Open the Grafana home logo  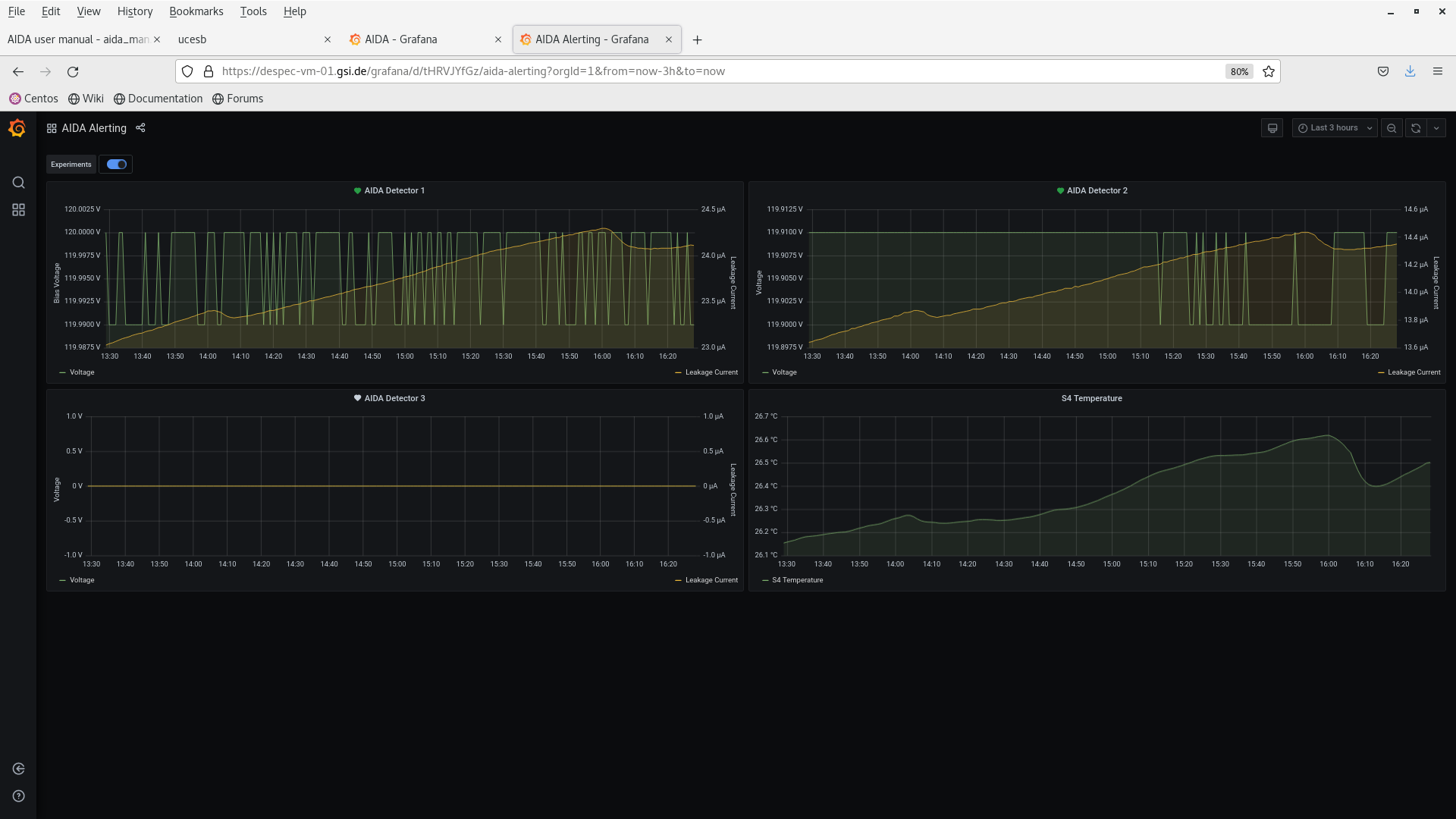[17, 128]
